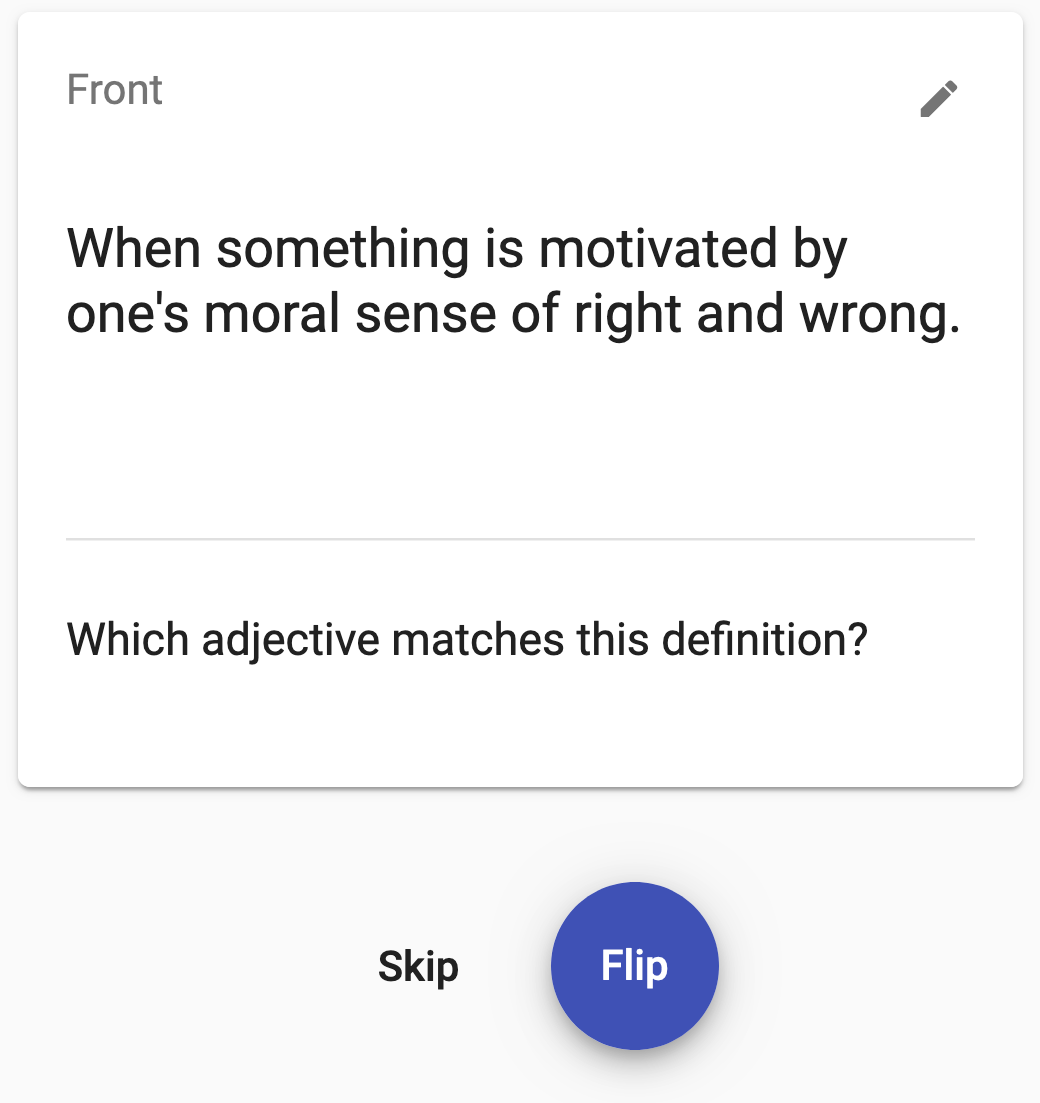
Task: Click the horizontal divider line on card
Action: (520, 539)
